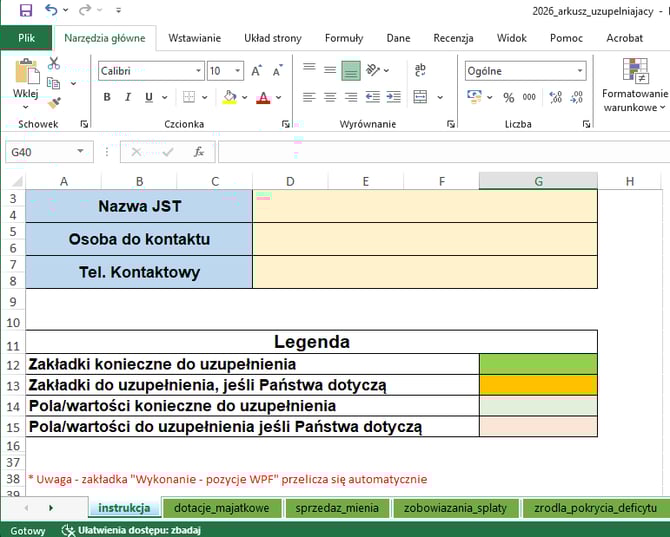Switch to the dotacje_majatkowe sheet tab
670x537 pixels.
tap(221, 507)
